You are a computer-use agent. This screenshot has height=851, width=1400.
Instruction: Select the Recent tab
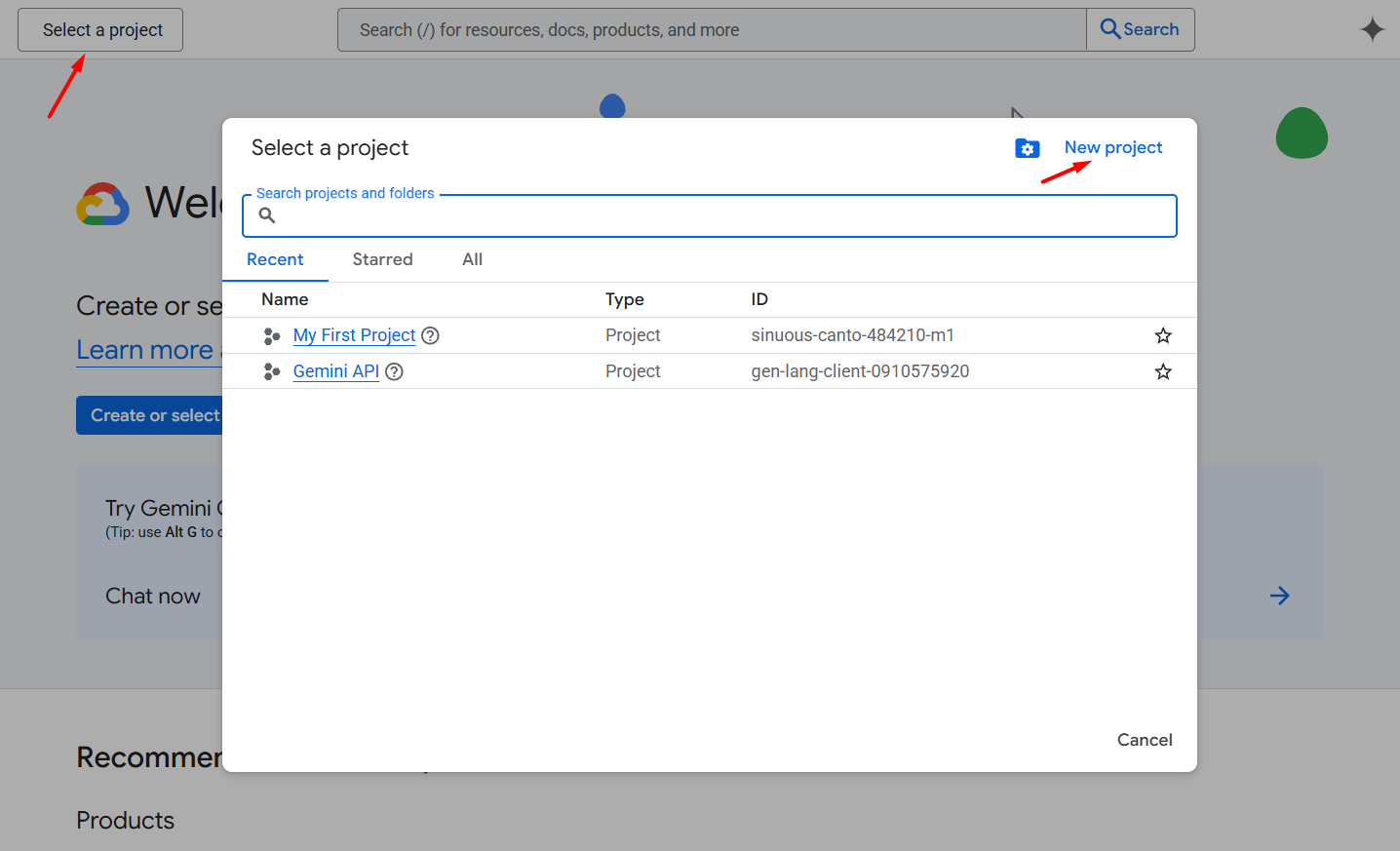[x=275, y=259]
